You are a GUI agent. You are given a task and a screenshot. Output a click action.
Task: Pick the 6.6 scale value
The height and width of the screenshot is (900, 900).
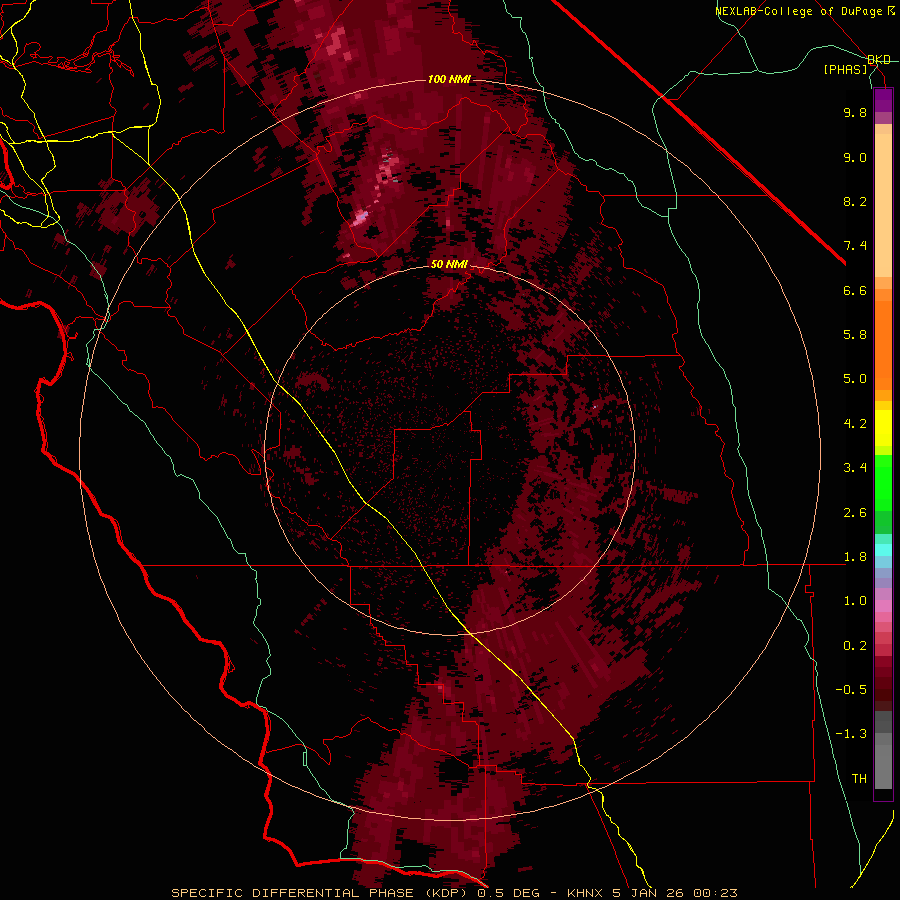pyautogui.click(x=855, y=290)
